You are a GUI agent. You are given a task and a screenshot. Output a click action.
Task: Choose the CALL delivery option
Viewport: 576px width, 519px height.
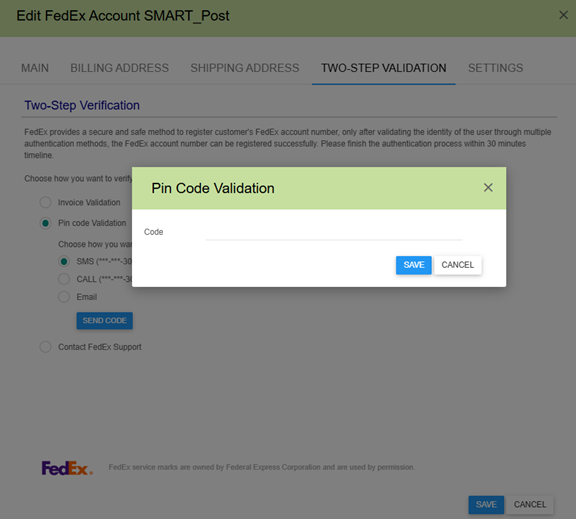click(64, 279)
